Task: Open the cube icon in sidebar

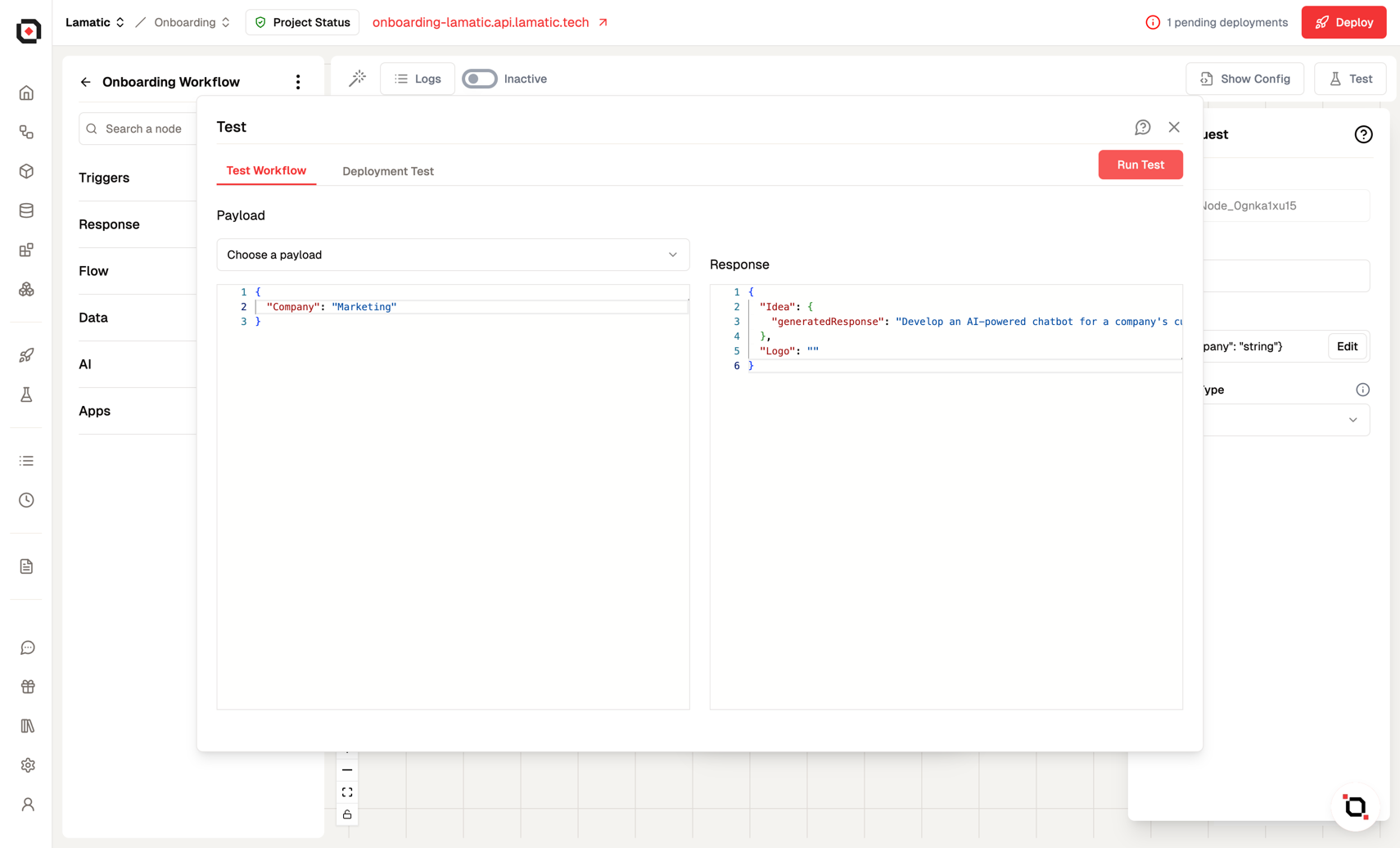Action: coord(26,172)
